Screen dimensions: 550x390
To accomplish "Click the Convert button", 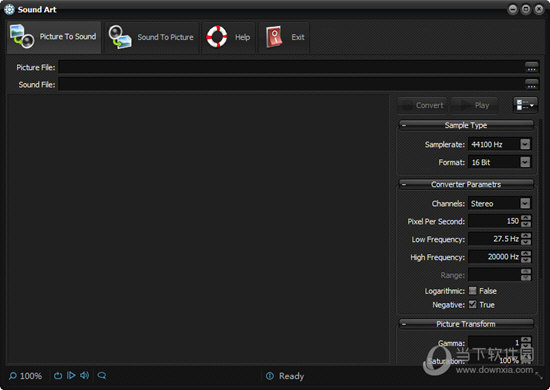I will 422,105.
